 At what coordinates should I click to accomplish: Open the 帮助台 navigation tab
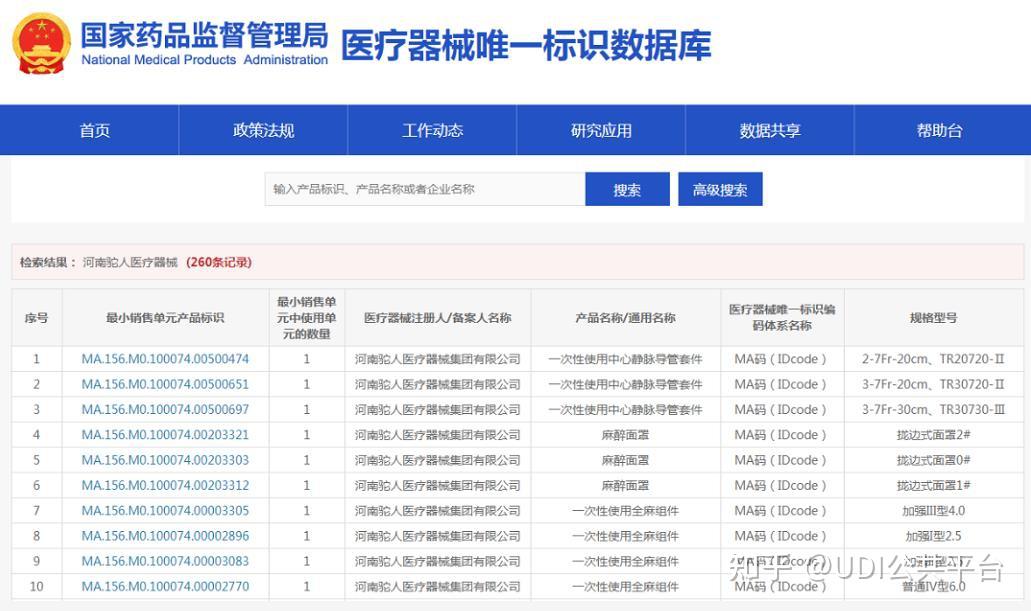939,130
